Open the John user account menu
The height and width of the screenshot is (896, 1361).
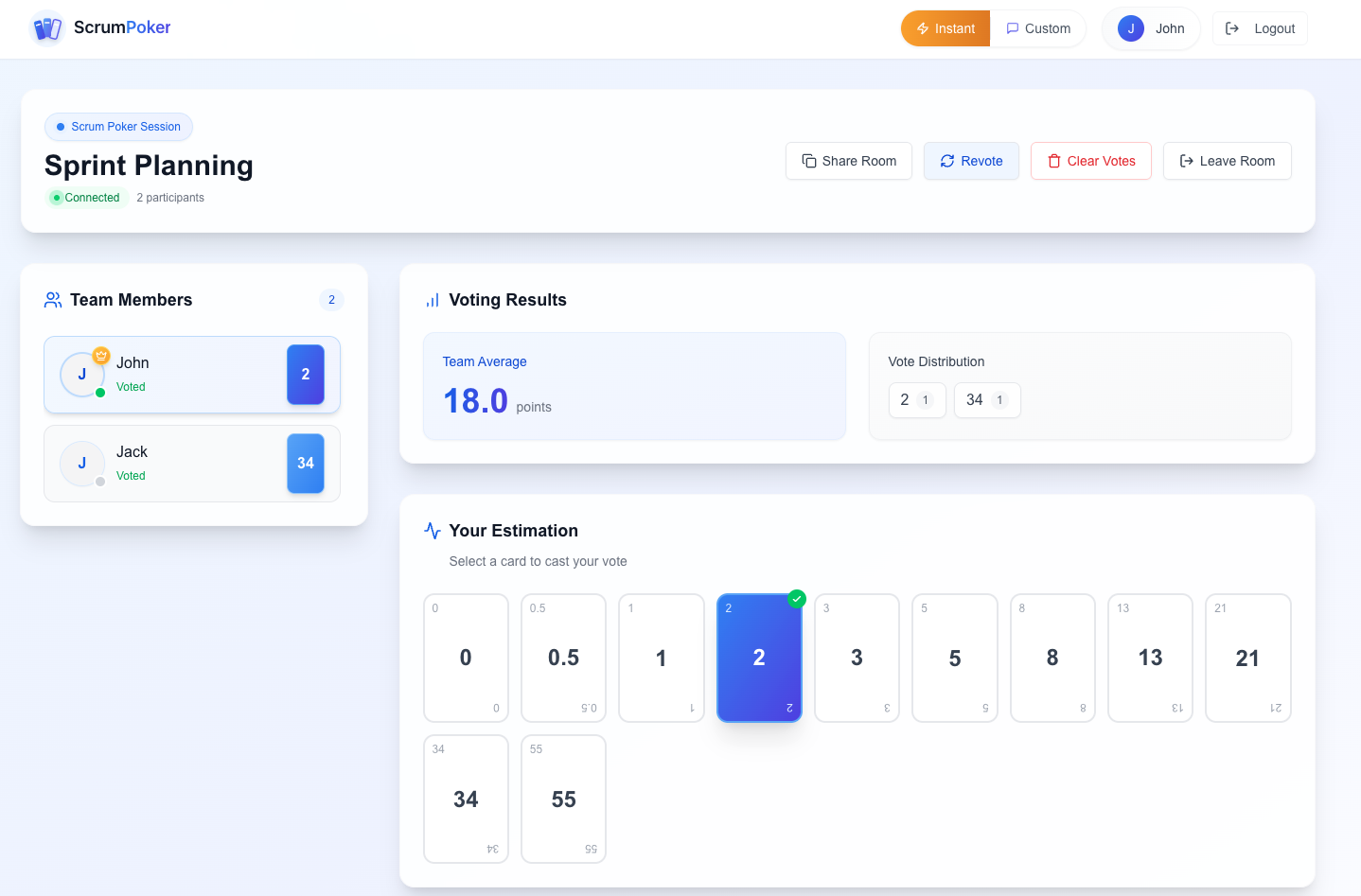[x=1150, y=28]
